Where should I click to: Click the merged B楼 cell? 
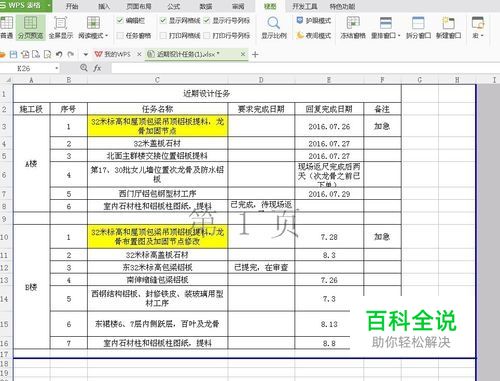coord(31,287)
